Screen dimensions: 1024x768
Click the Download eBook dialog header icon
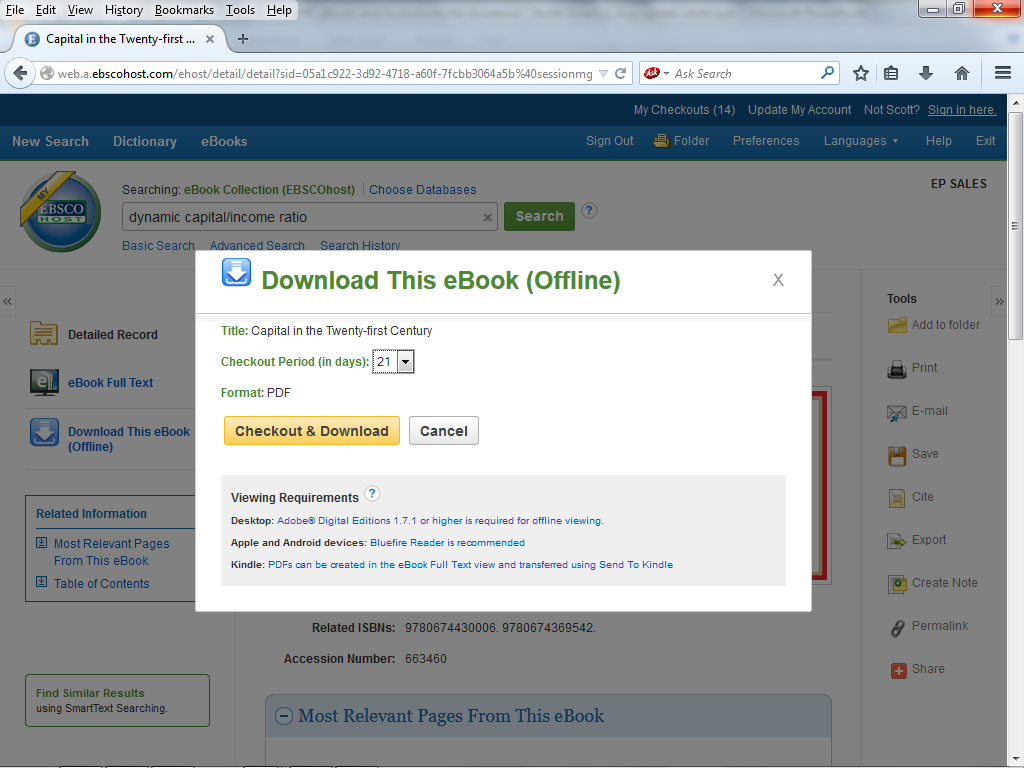coord(236,272)
